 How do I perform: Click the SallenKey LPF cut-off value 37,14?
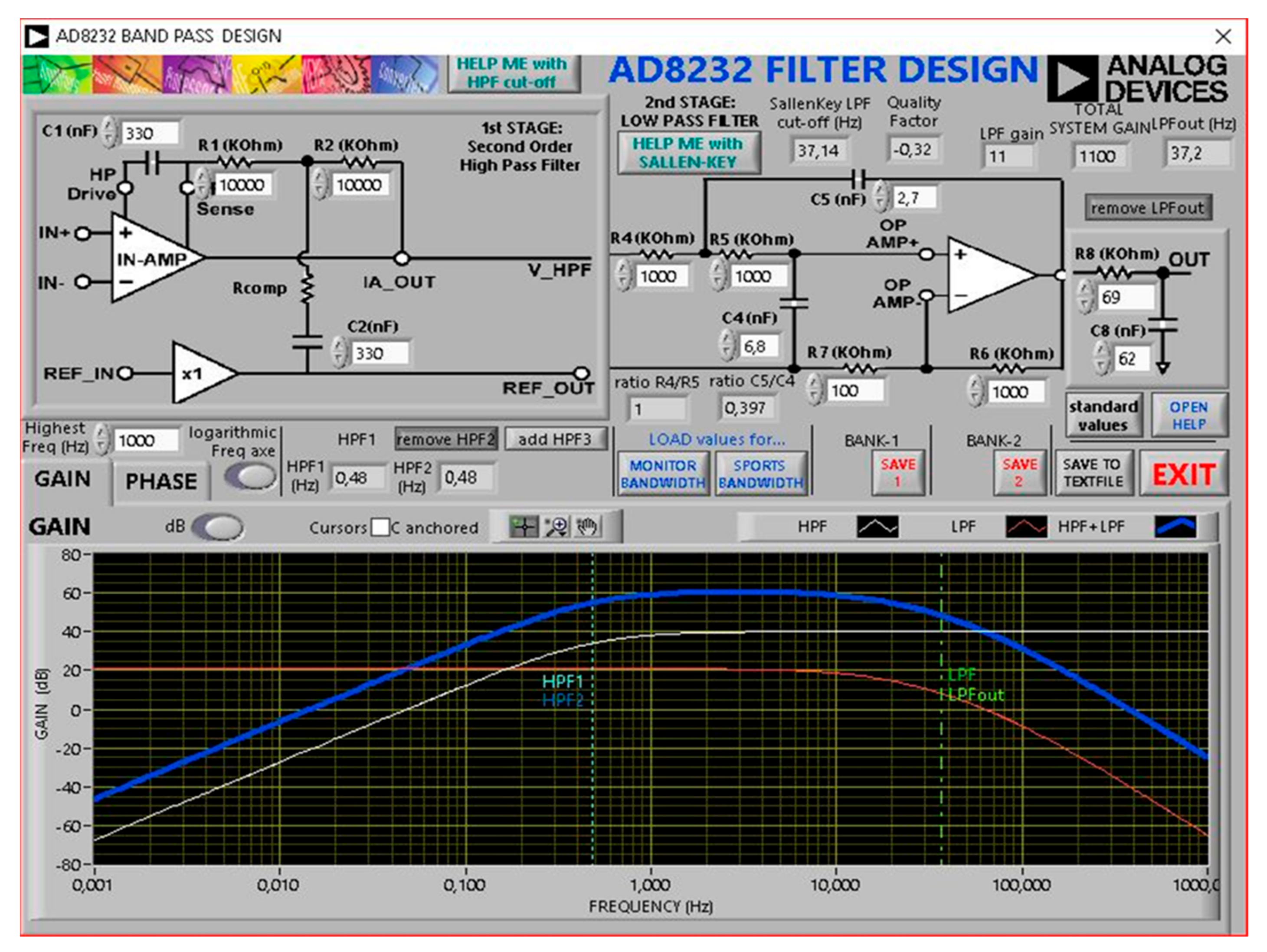[818, 150]
